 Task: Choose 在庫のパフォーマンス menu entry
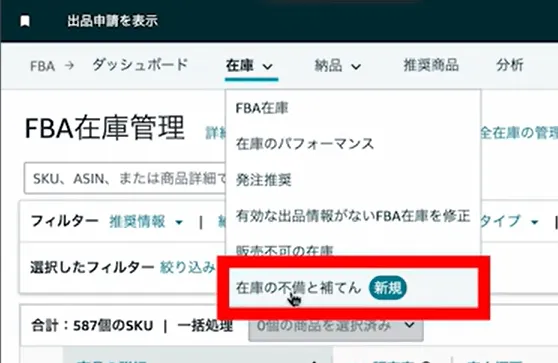click(x=305, y=144)
